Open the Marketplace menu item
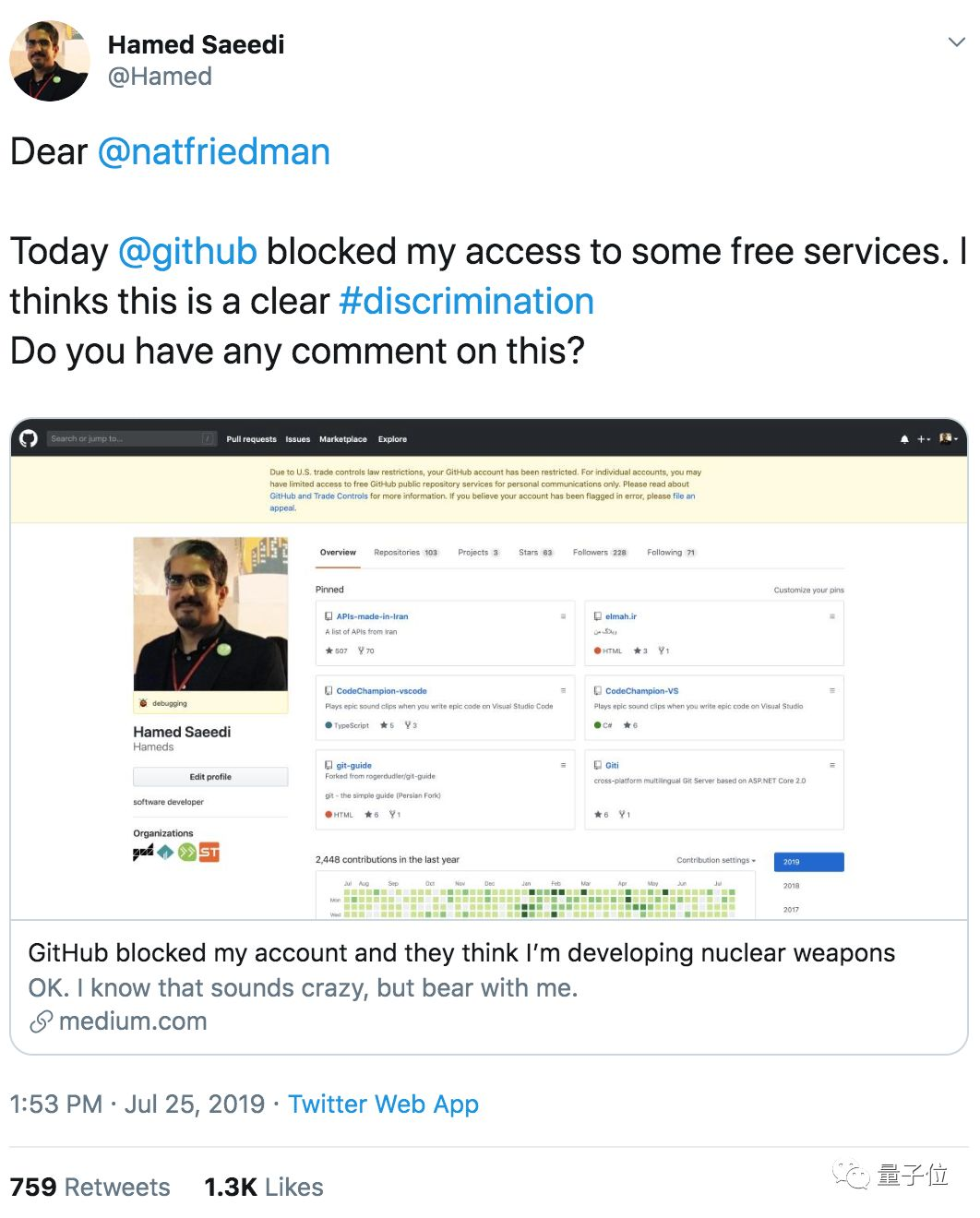The width and height of the screenshot is (980, 1218). pyautogui.click(x=343, y=439)
